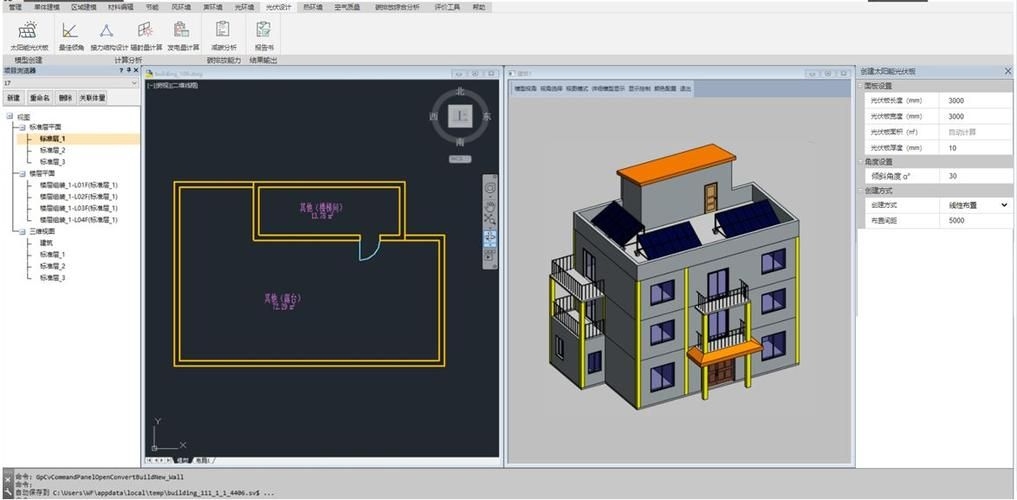
Task: Click the 倾斜角度 input field showing 30
Action: (x=976, y=175)
